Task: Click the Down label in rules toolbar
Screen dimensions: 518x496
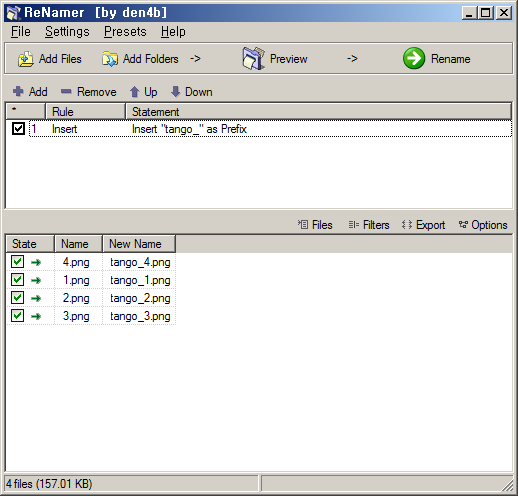Action: 199,92
